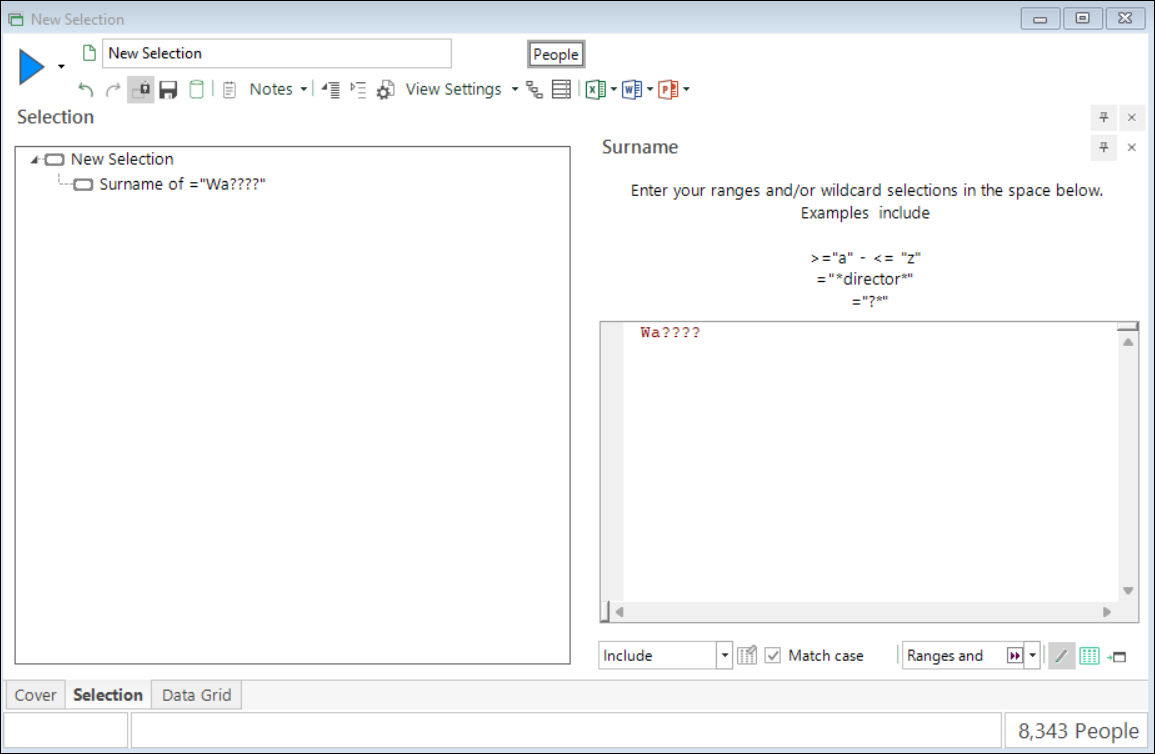The width and height of the screenshot is (1155, 754).
Task: Export to Word icon
Action: tap(632, 89)
